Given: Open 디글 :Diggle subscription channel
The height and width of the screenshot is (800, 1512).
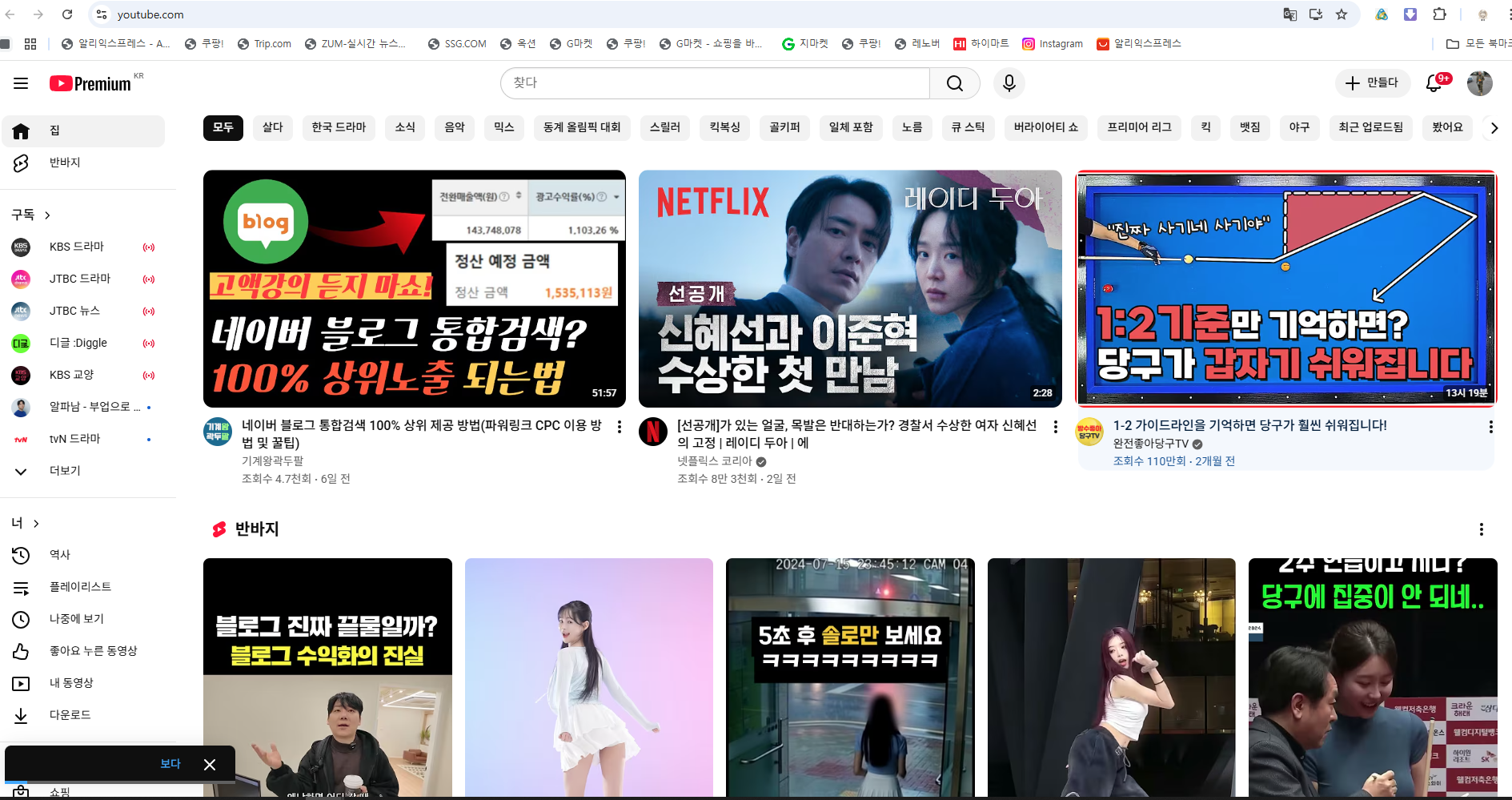Looking at the screenshot, I should coord(83,343).
